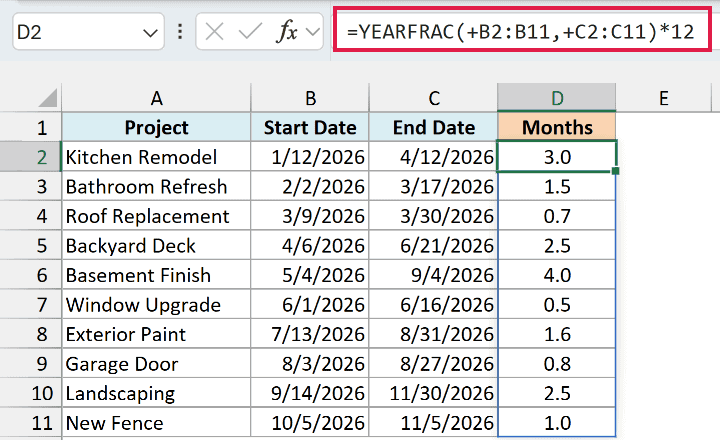
Task: Select the Garage Door cell
Action: (157, 363)
